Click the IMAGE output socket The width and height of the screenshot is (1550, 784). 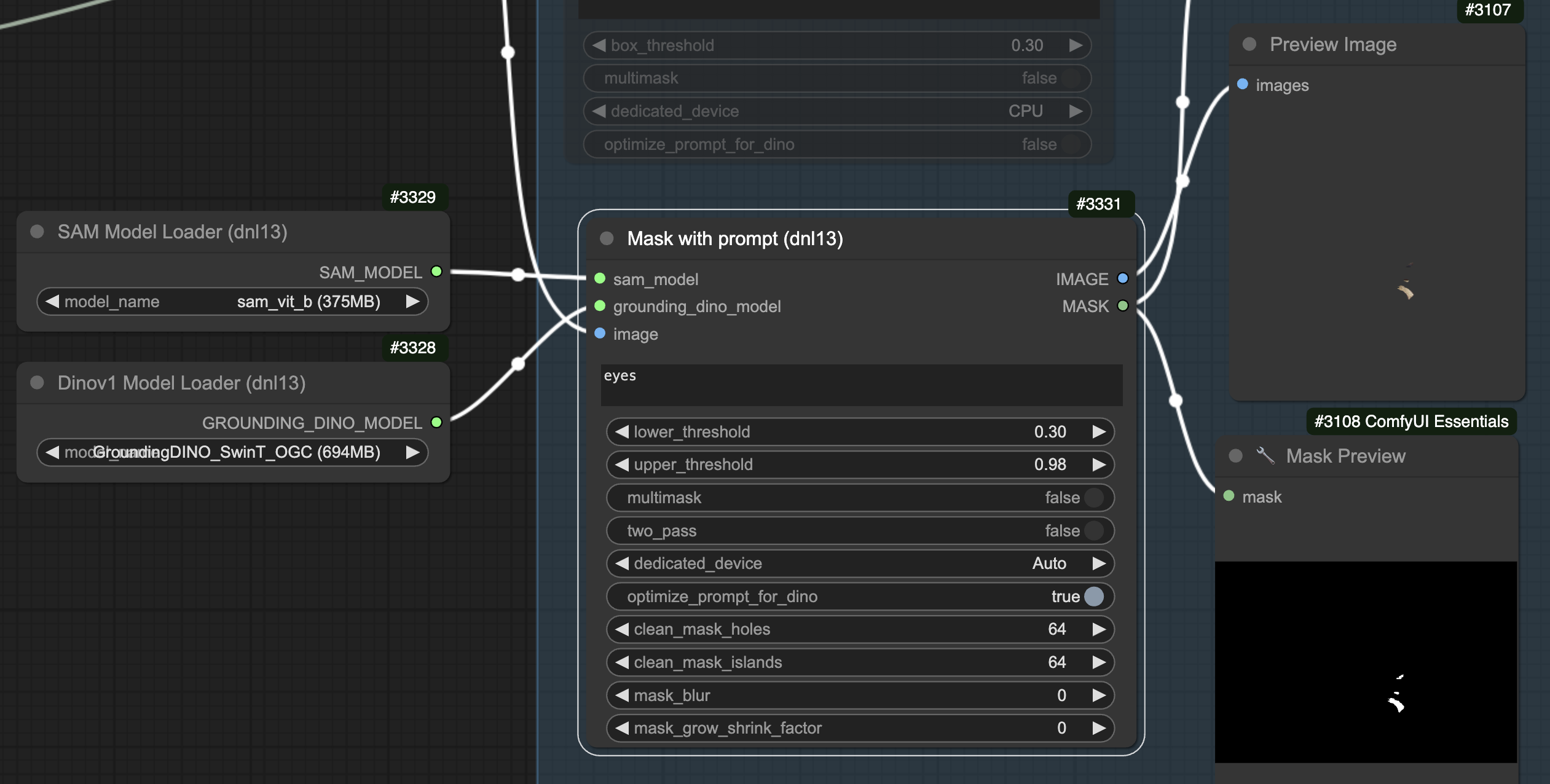(1123, 278)
